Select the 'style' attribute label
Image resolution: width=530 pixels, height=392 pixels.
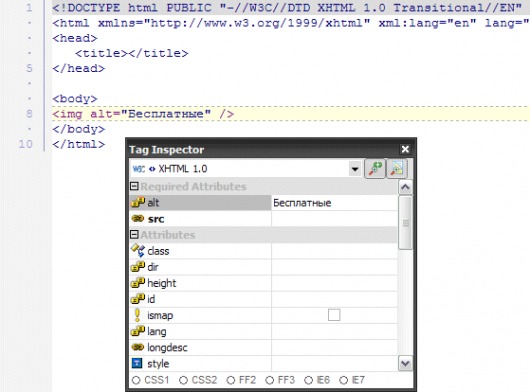(158, 364)
